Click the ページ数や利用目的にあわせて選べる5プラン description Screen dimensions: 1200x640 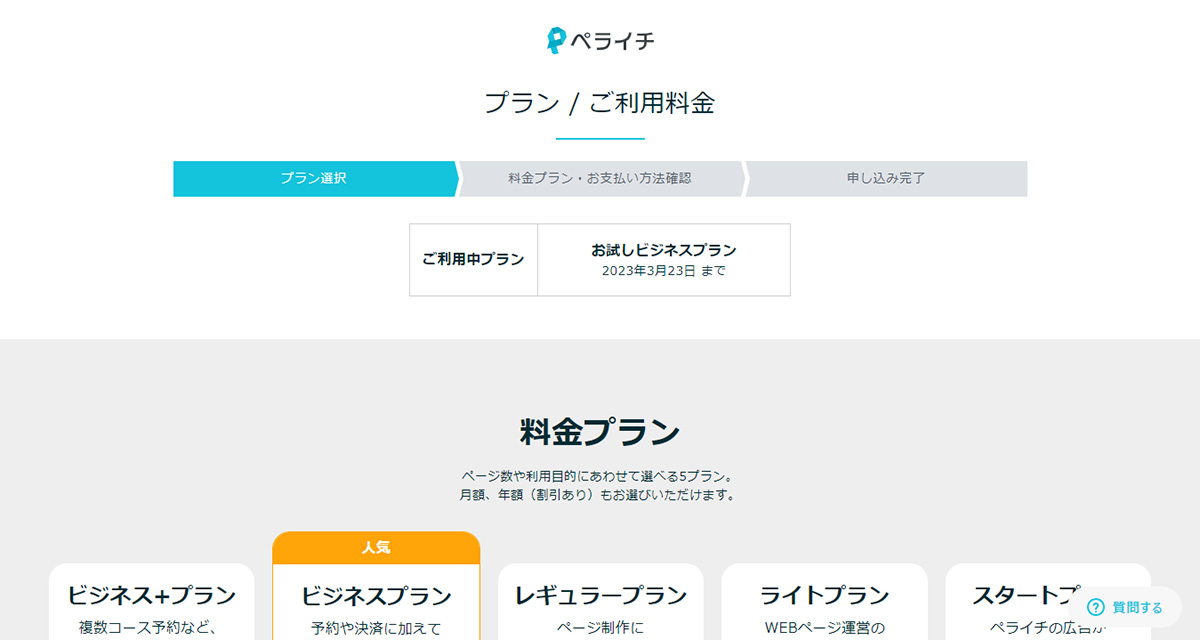point(600,475)
